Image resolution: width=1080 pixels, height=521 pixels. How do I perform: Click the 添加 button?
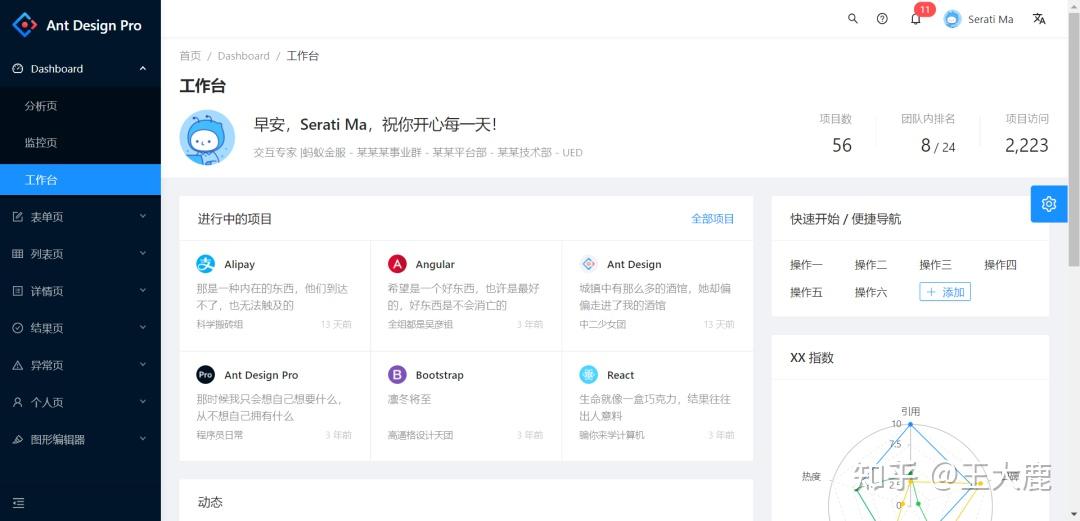point(945,292)
